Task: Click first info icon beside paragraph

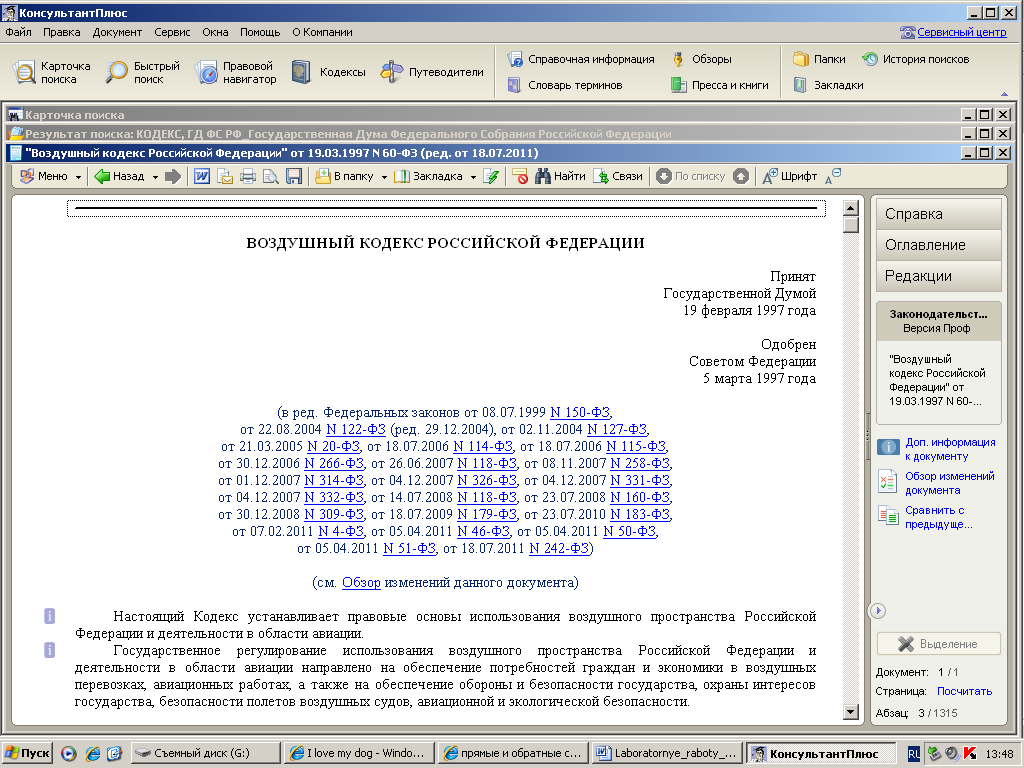Action: (50, 616)
